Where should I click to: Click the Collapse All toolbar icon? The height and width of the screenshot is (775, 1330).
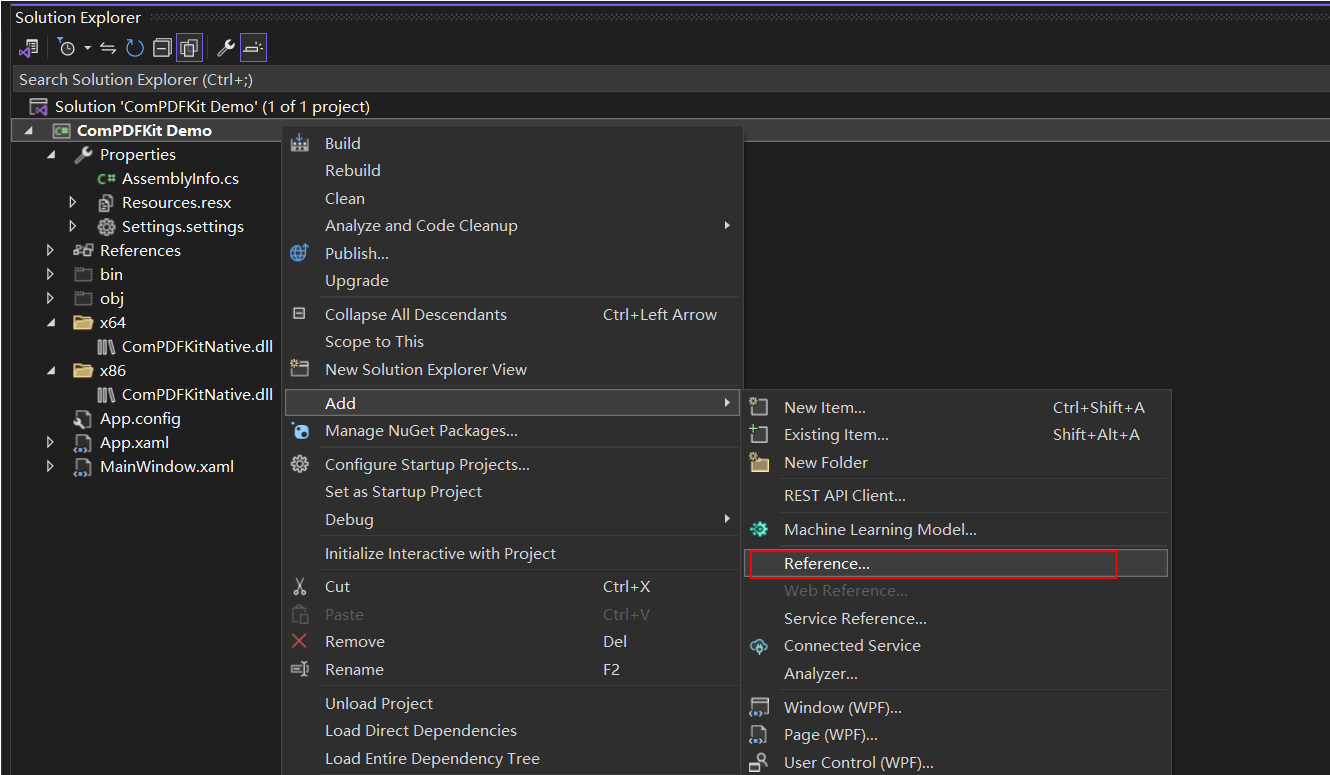click(x=161, y=48)
